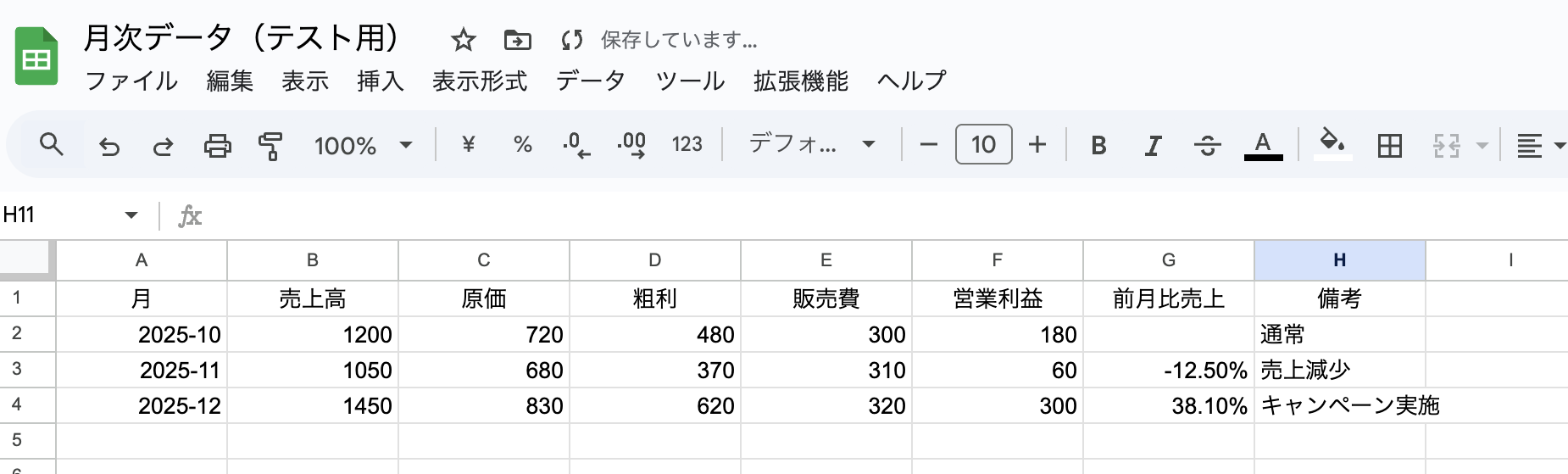Click the redo arrow icon
This screenshot has height=474, width=1568.
tap(163, 146)
